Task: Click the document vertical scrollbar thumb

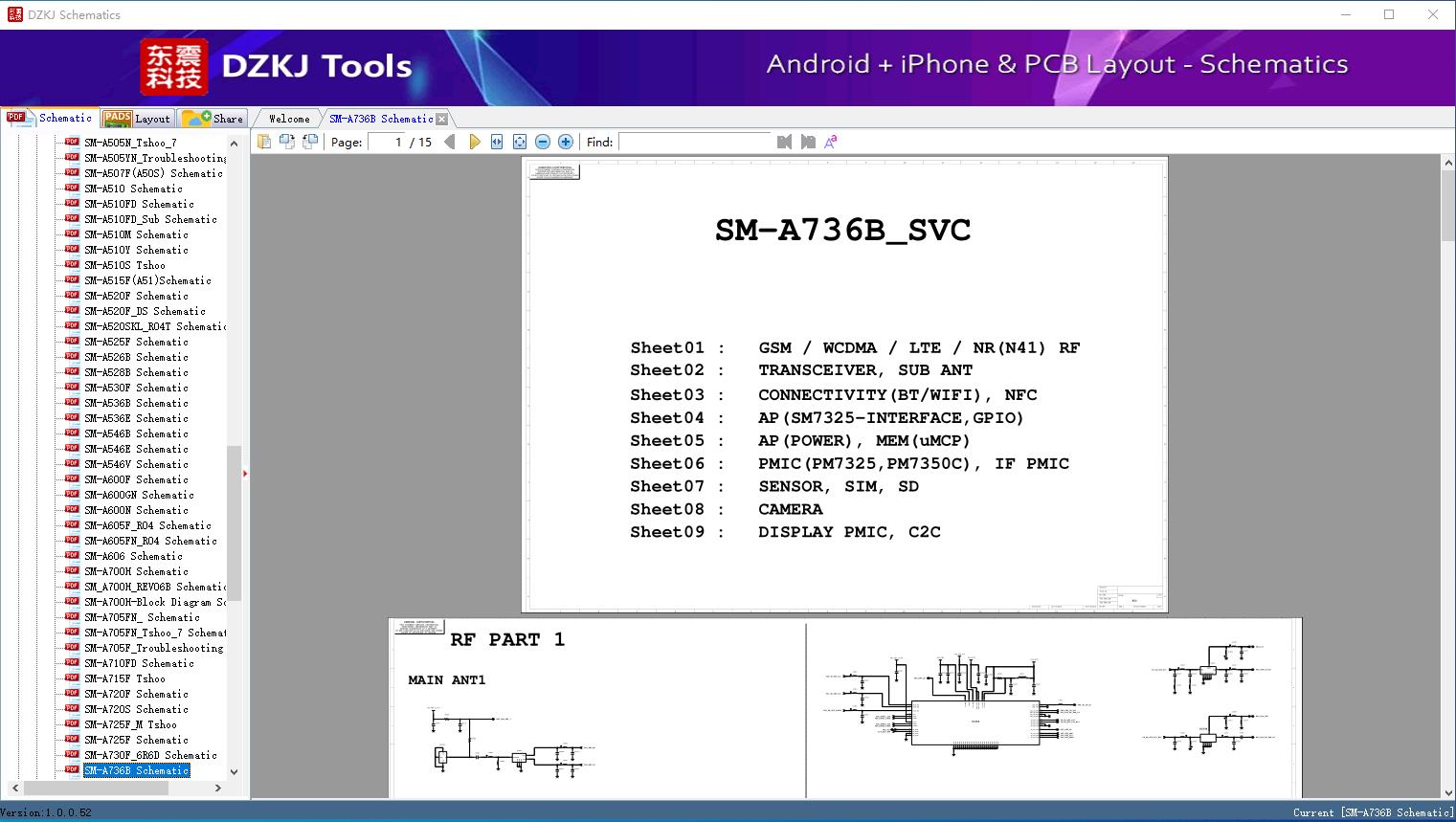Action: (1448, 207)
